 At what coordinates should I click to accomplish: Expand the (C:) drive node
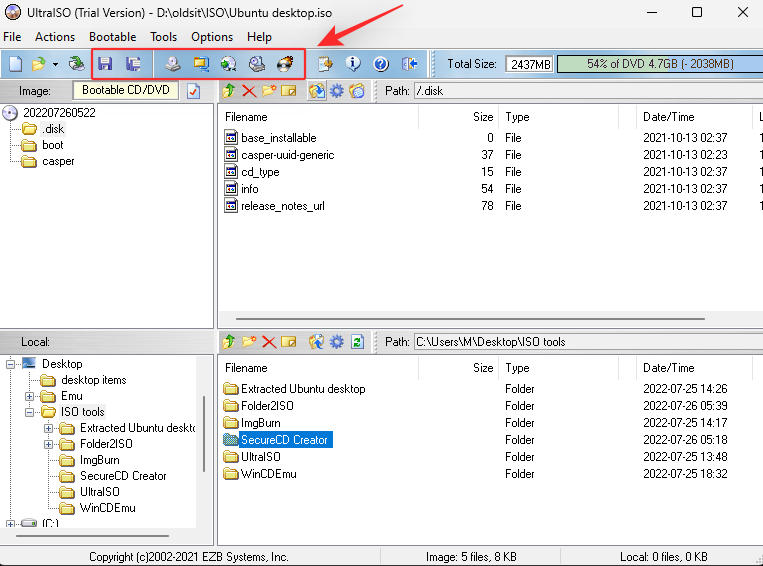[10, 524]
